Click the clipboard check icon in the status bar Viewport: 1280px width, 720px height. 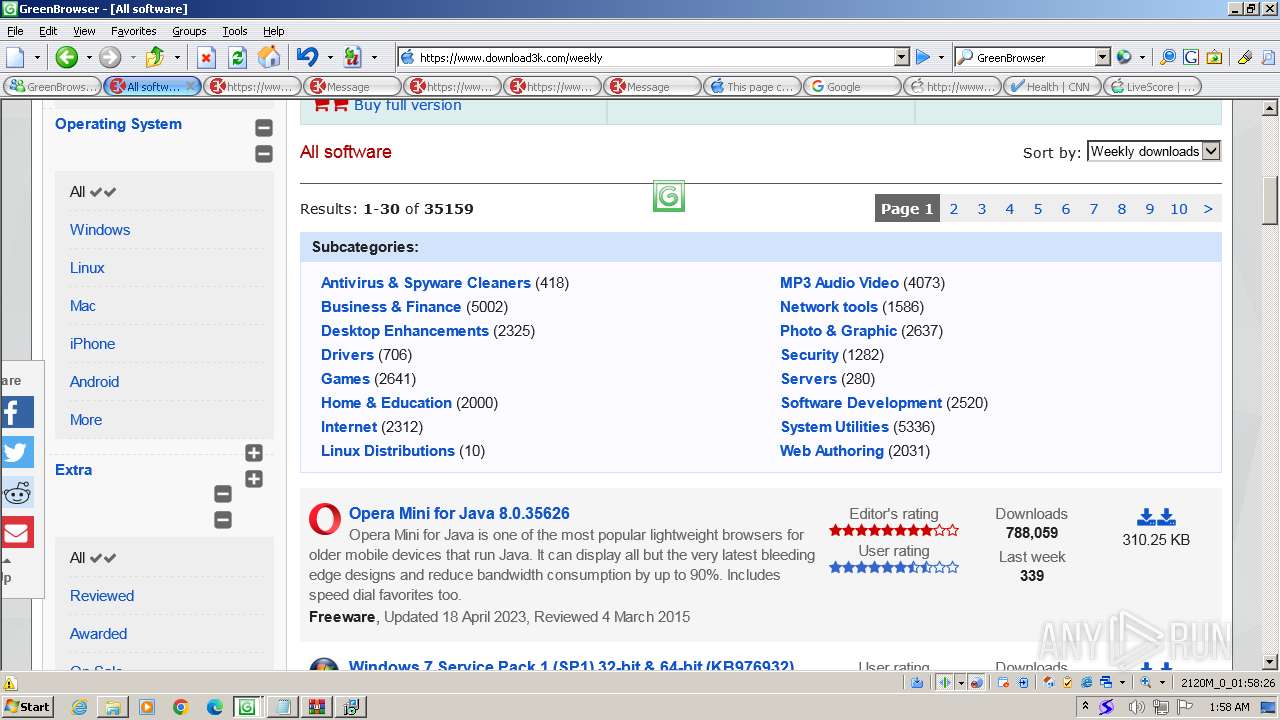(x=1068, y=682)
